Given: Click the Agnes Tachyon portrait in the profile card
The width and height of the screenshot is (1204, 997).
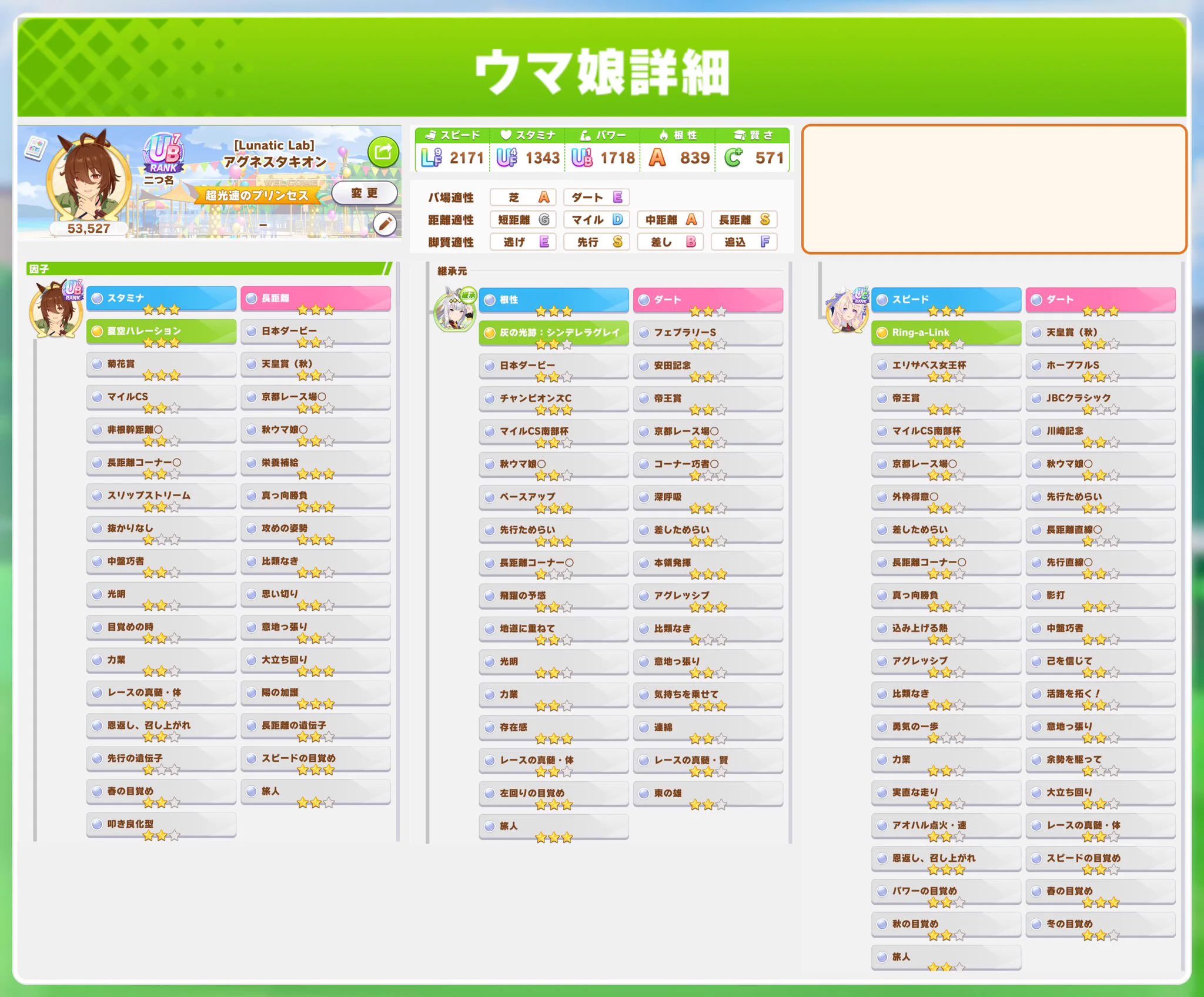Looking at the screenshot, I should click(89, 178).
